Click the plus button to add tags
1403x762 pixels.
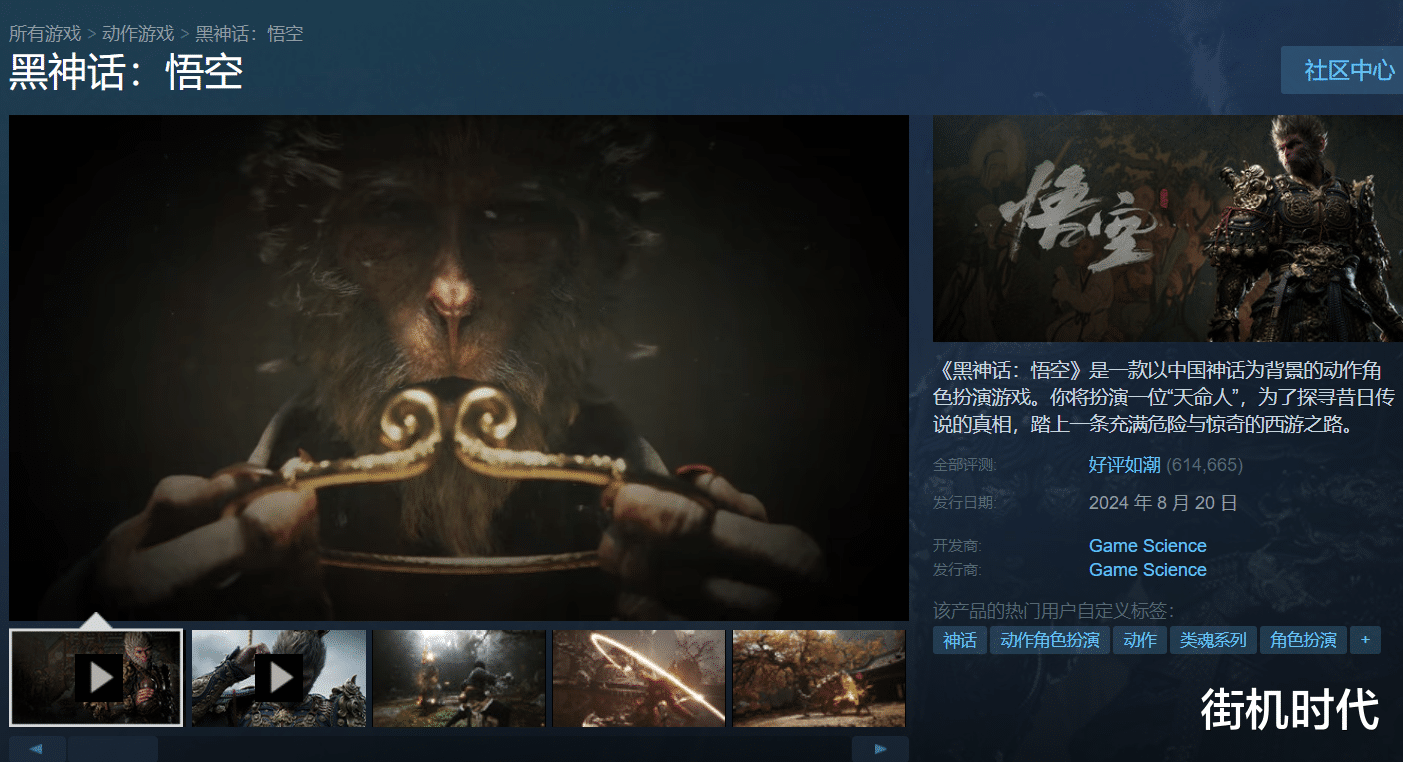1365,640
